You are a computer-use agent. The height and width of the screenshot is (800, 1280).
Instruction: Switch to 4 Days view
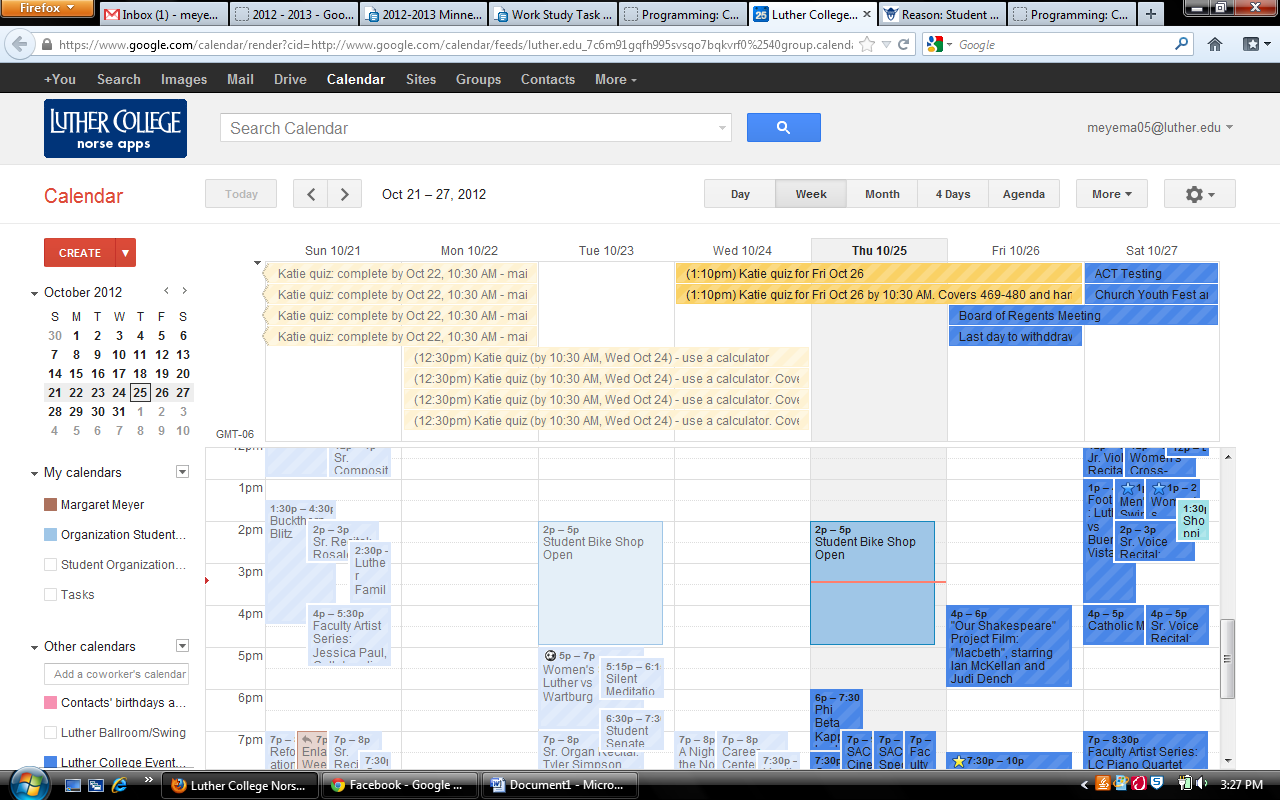pyautogui.click(x=953, y=194)
